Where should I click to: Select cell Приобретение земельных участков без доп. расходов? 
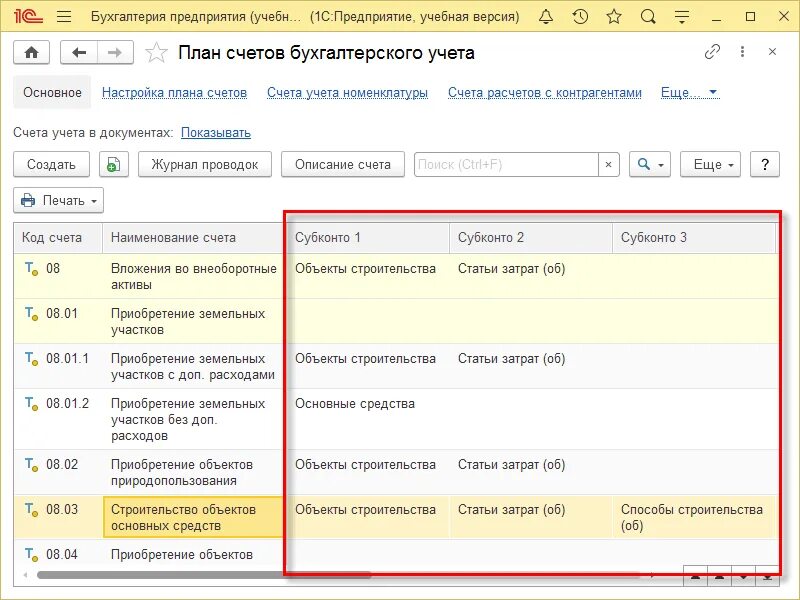194,419
